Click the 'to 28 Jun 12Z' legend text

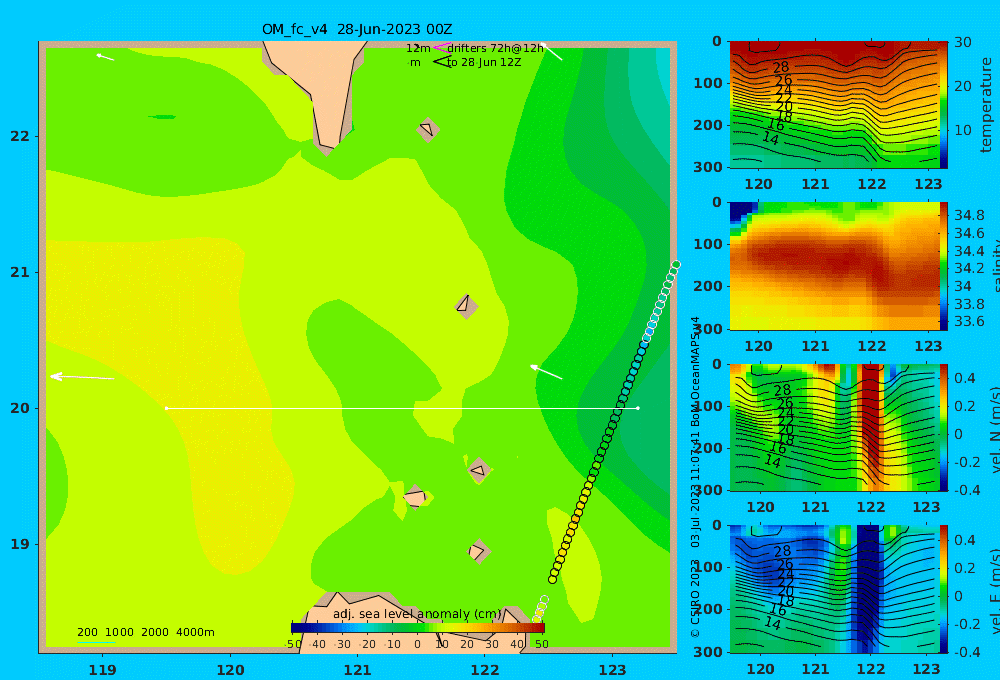(x=484, y=63)
